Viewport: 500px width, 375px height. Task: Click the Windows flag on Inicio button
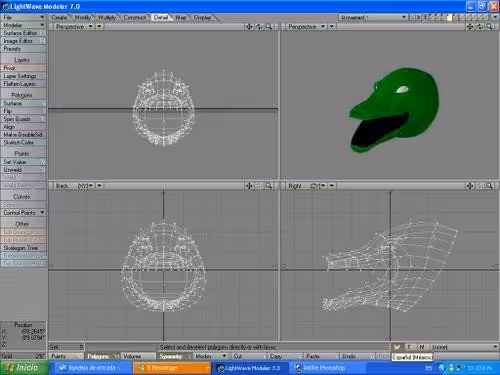point(9,368)
